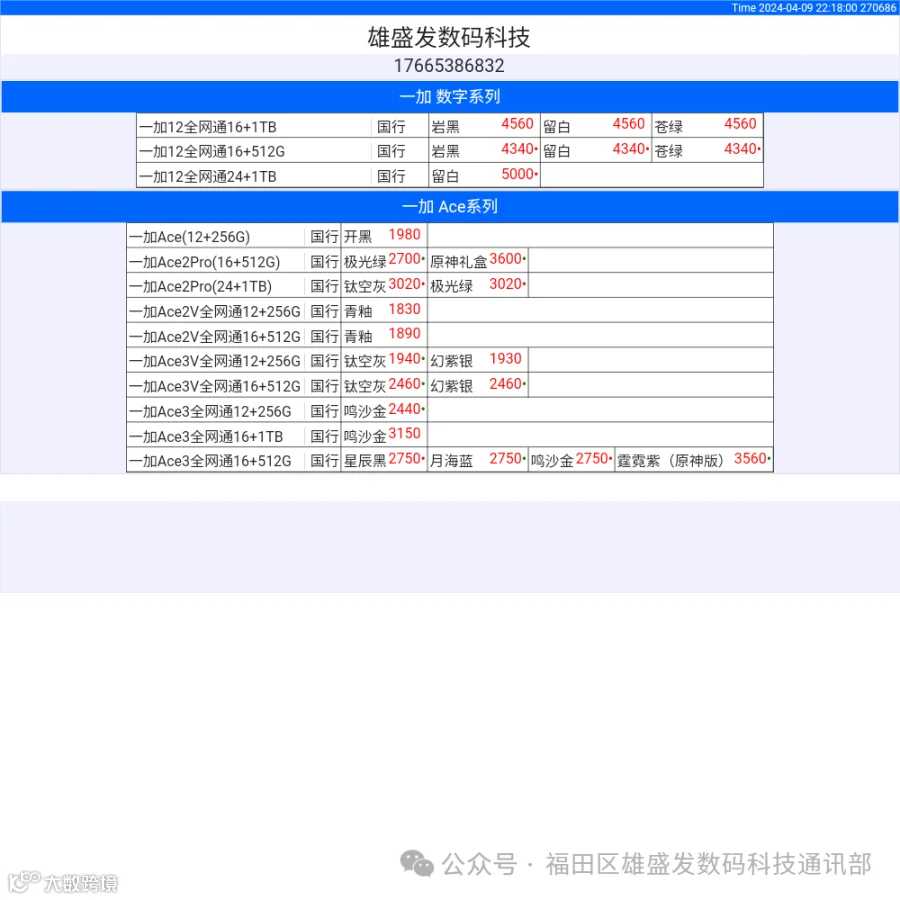
Task: Click 幻紫银 label in Ace3V 12+256G row
Action: 452,362
